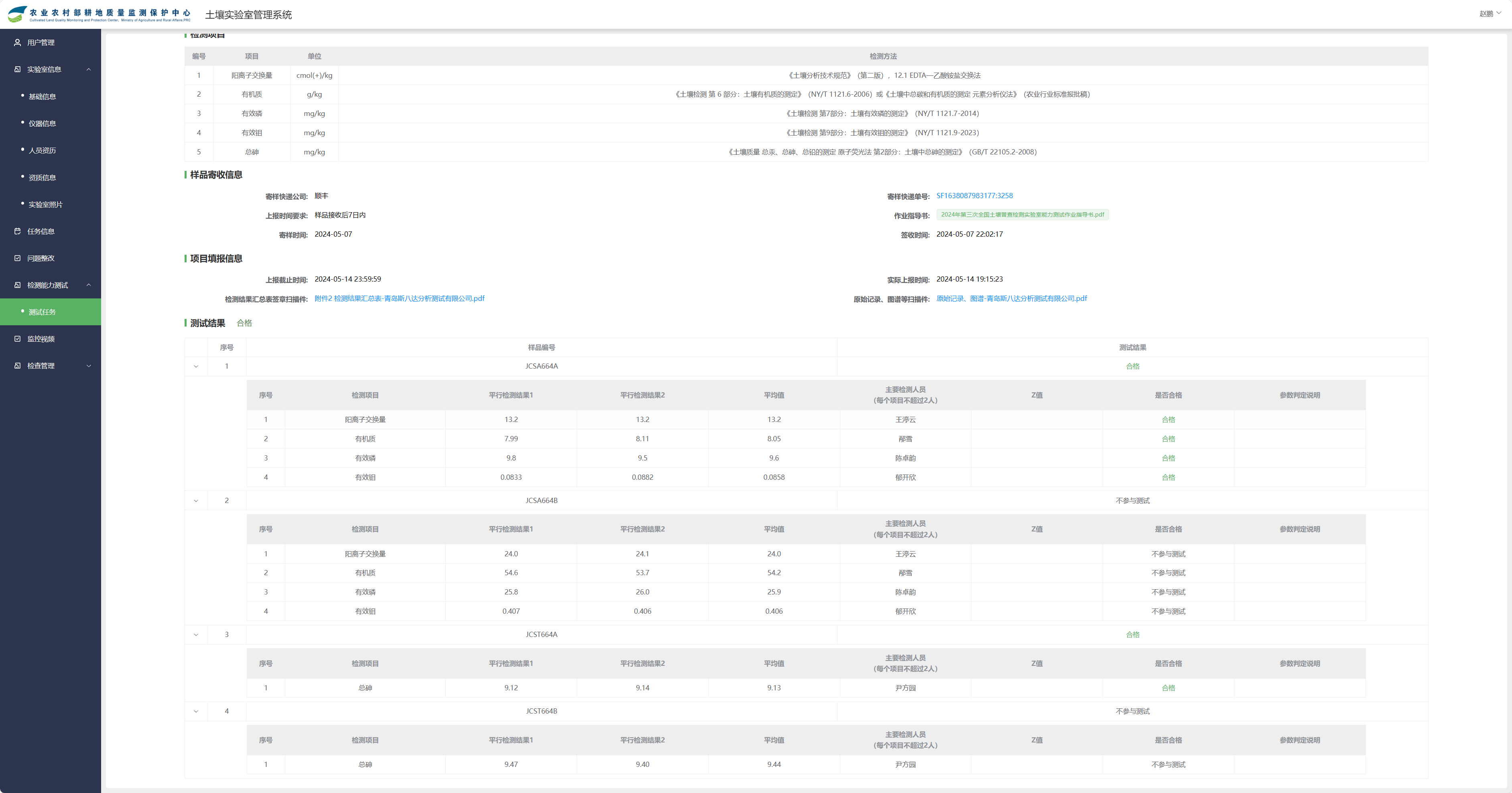Image resolution: width=1512 pixels, height=793 pixels.
Task: Click 王渟云 in JCSA664A sub-table
Action: (905, 420)
